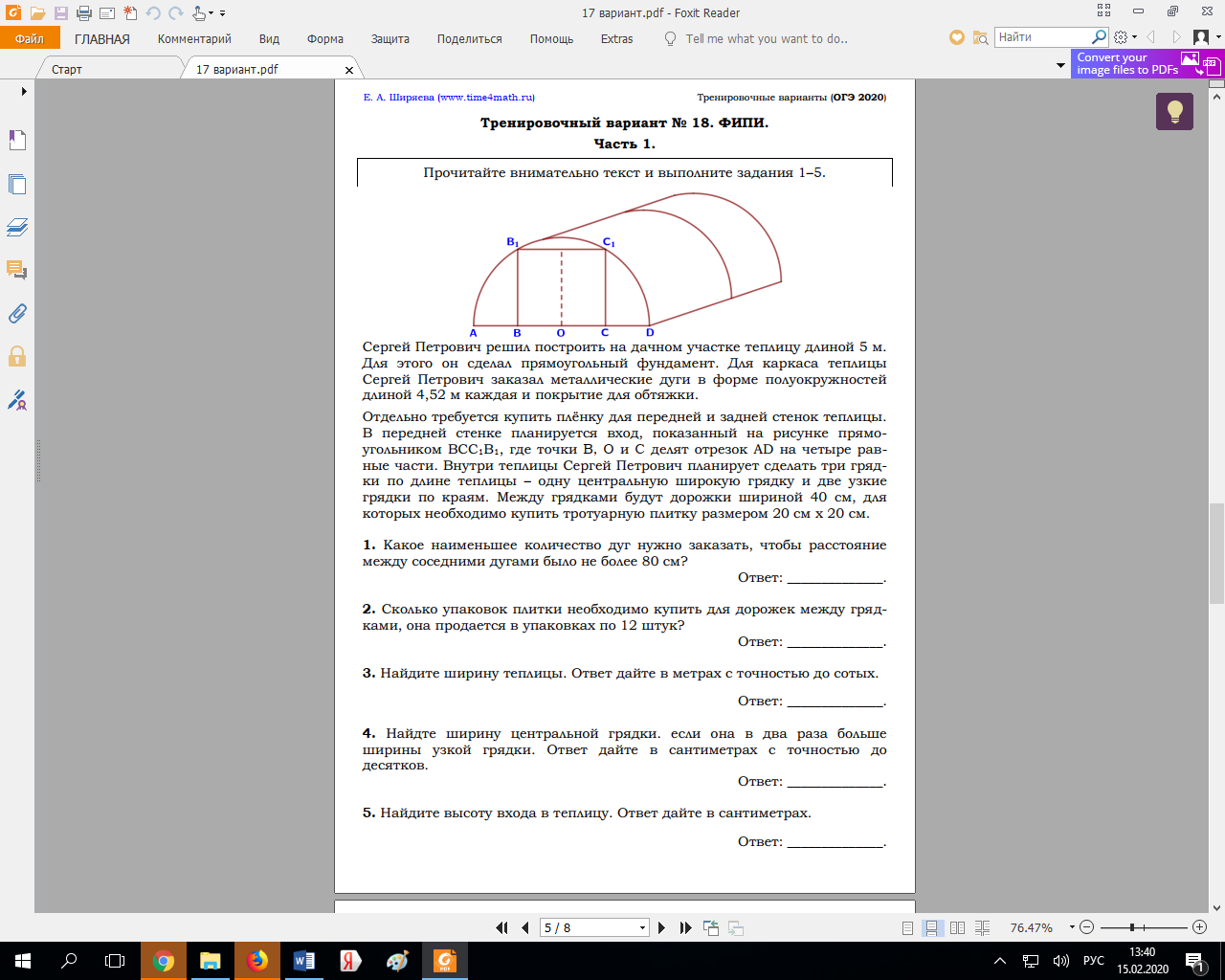Open the Extras ribbon tab
The image size is (1225, 980).
(616, 39)
